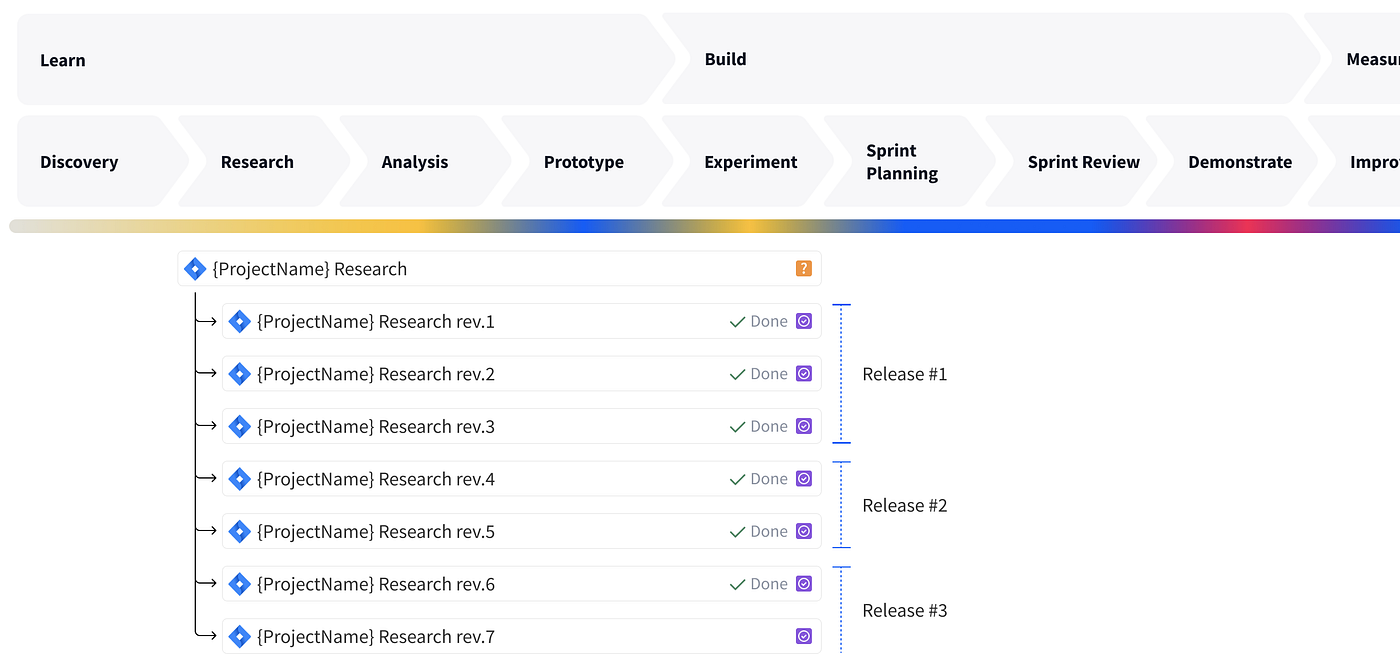Click the orange question badge on {ProjectName} Research
The height and width of the screenshot is (659, 1400).
coord(803,268)
